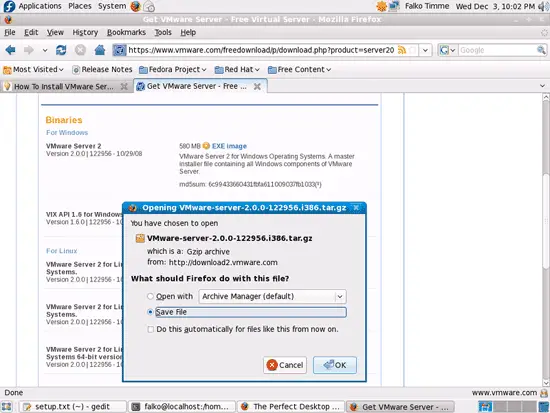Screen dimensions: 550x413
Task: Open the Tools menu
Action: pos(163,32)
